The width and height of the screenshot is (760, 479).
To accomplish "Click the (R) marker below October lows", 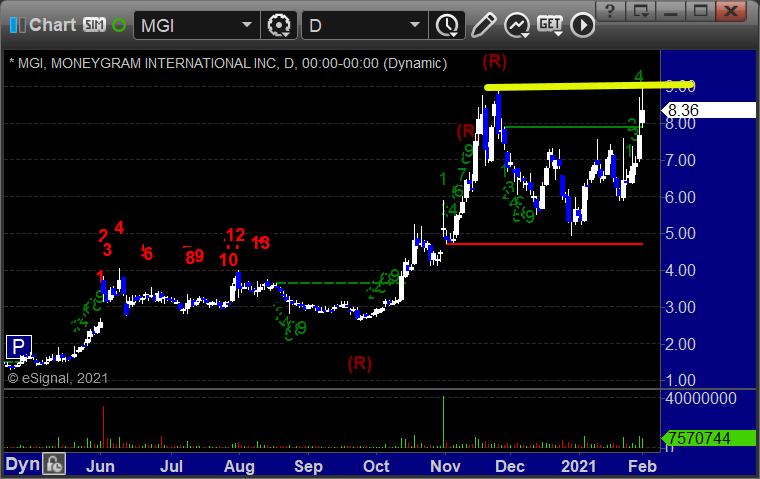I will click(x=360, y=363).
